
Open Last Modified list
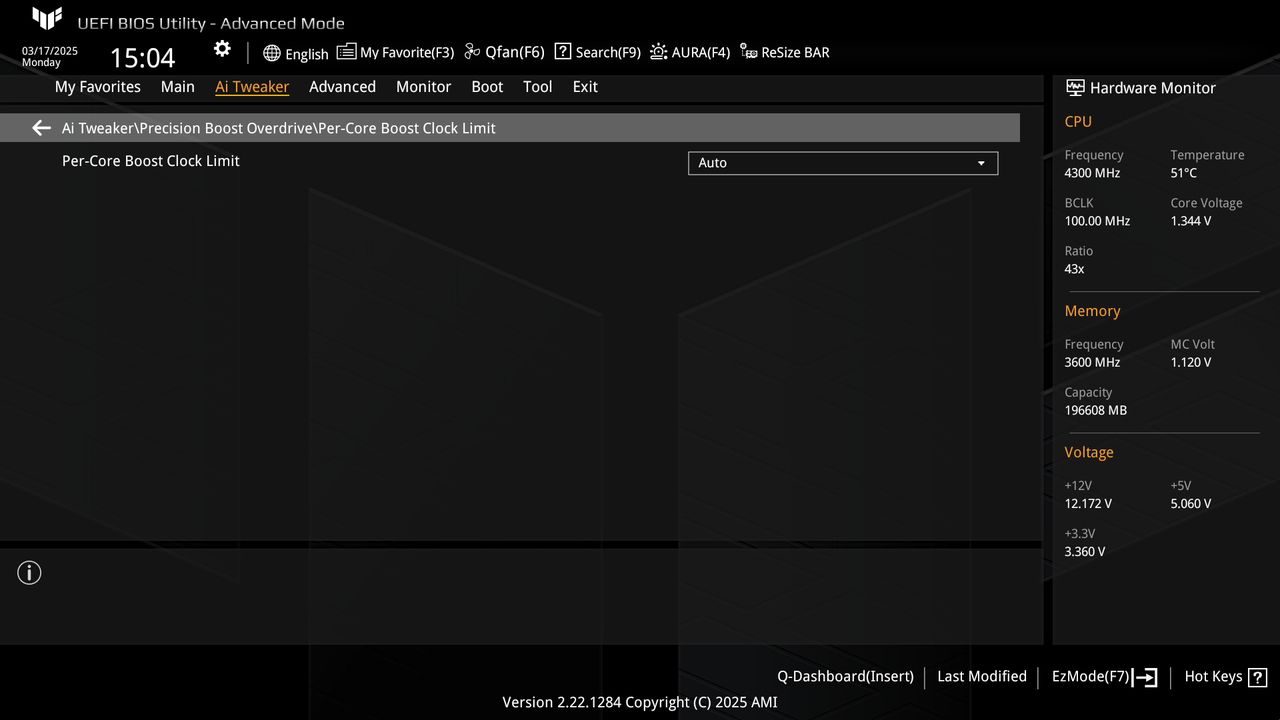982,677
